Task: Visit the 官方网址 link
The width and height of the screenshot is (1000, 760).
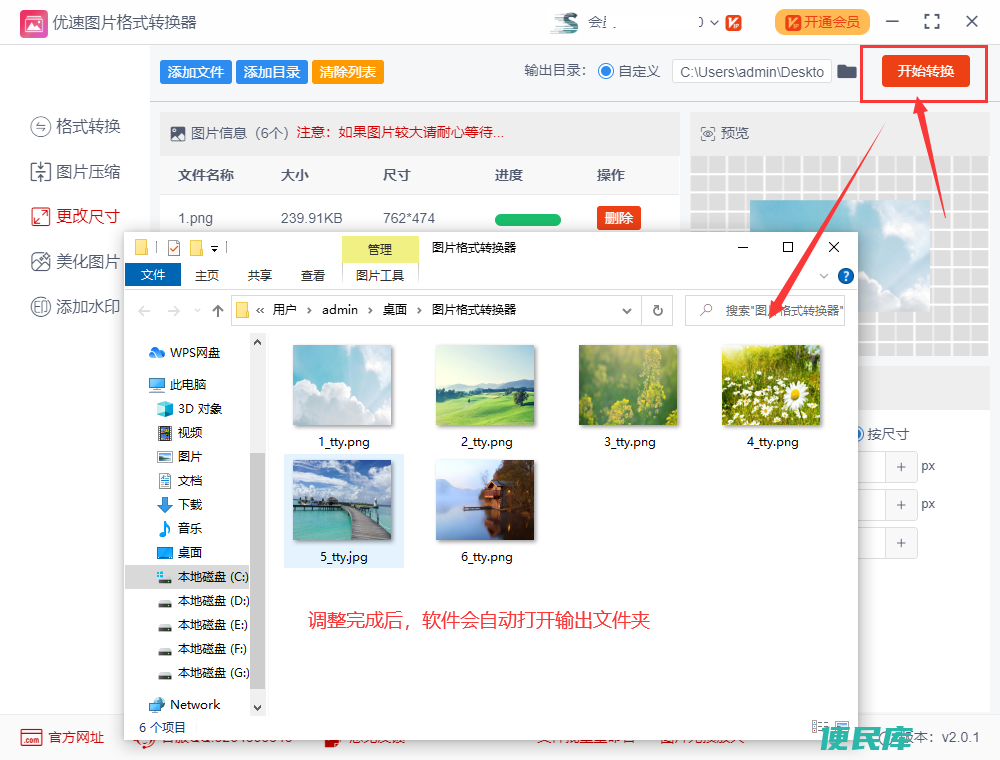Action: tap(62, 738)
